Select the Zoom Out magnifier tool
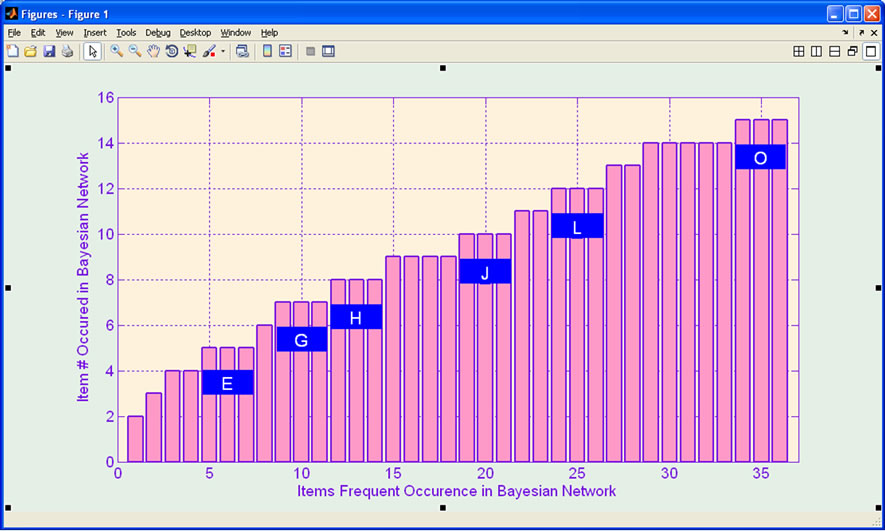The width and height of the screenshot is (885, 531). (x=135, y=51)
